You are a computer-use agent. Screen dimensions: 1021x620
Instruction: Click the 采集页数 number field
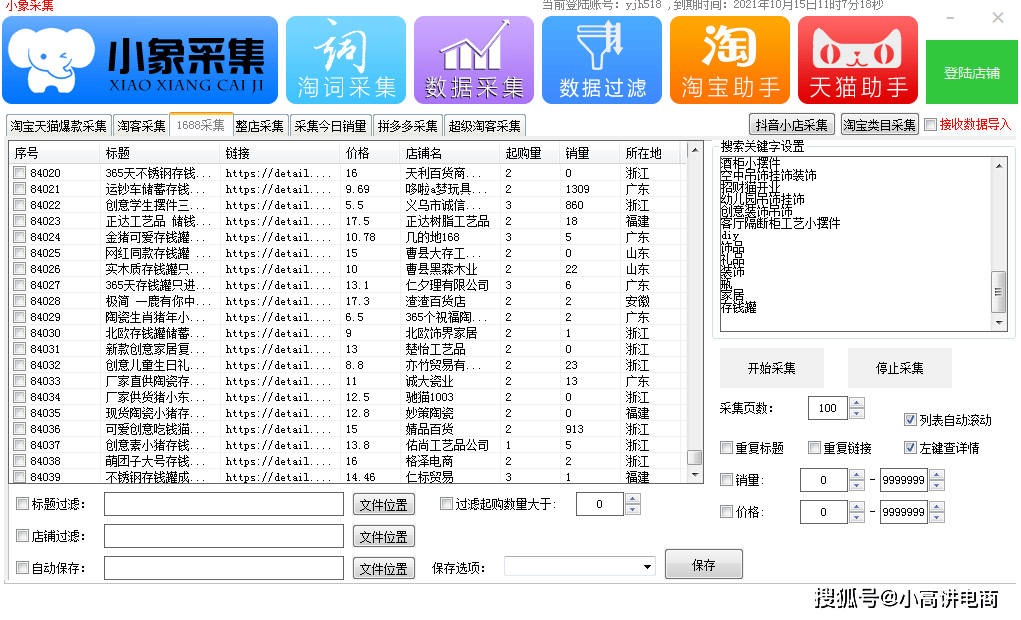(828, 408)
